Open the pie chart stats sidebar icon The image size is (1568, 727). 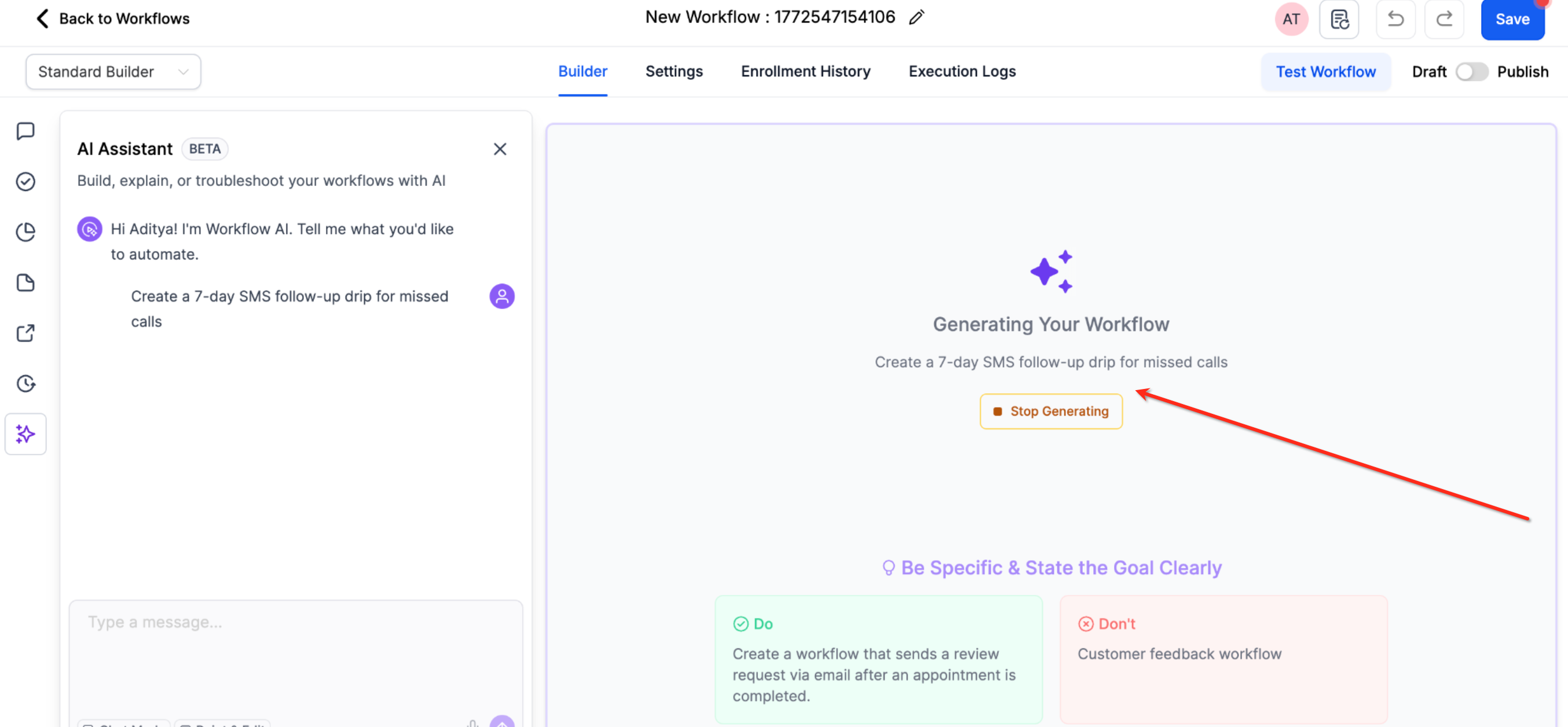(25, 232)
